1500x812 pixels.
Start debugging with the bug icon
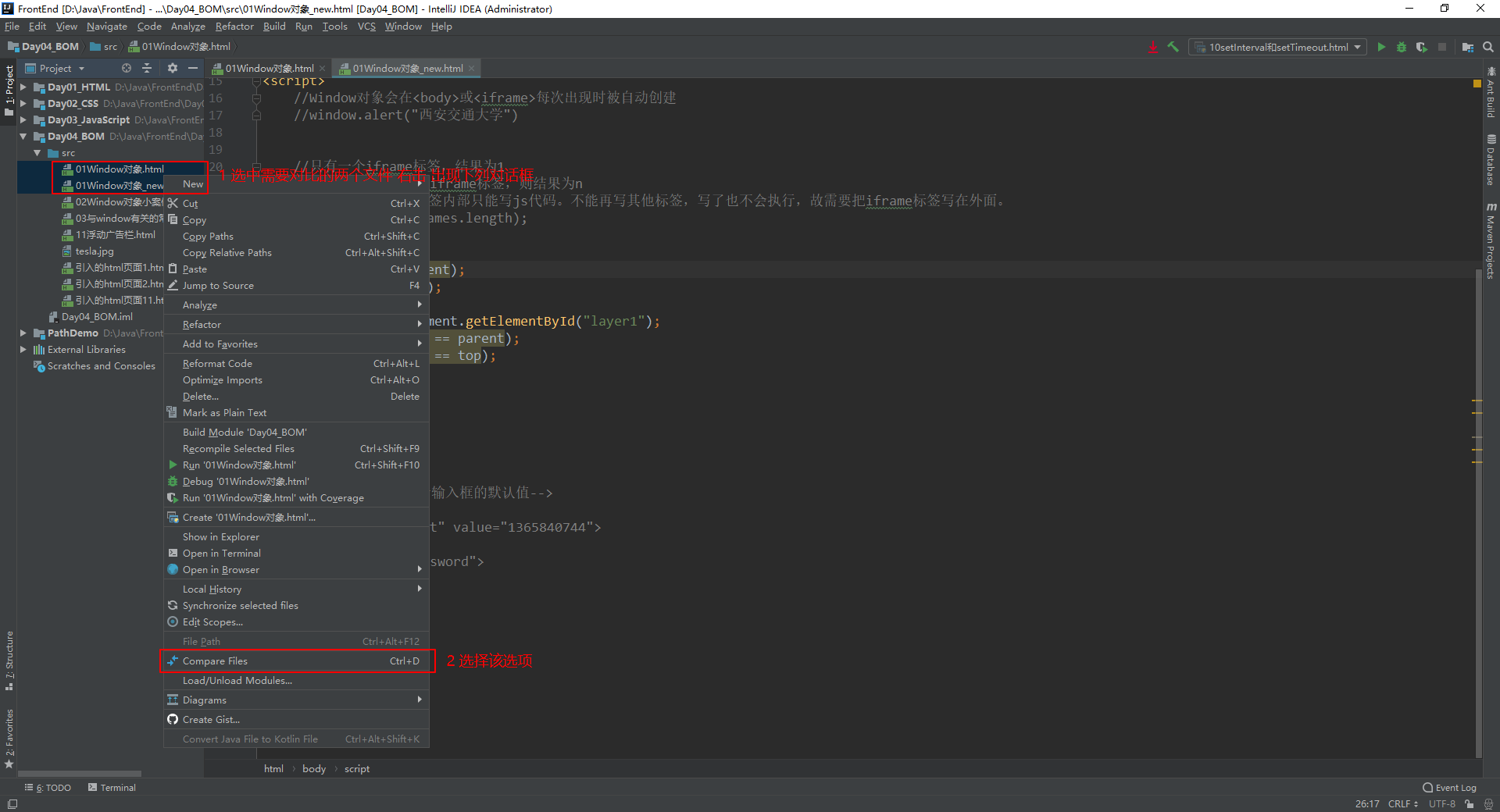[x=1402, y=47]
